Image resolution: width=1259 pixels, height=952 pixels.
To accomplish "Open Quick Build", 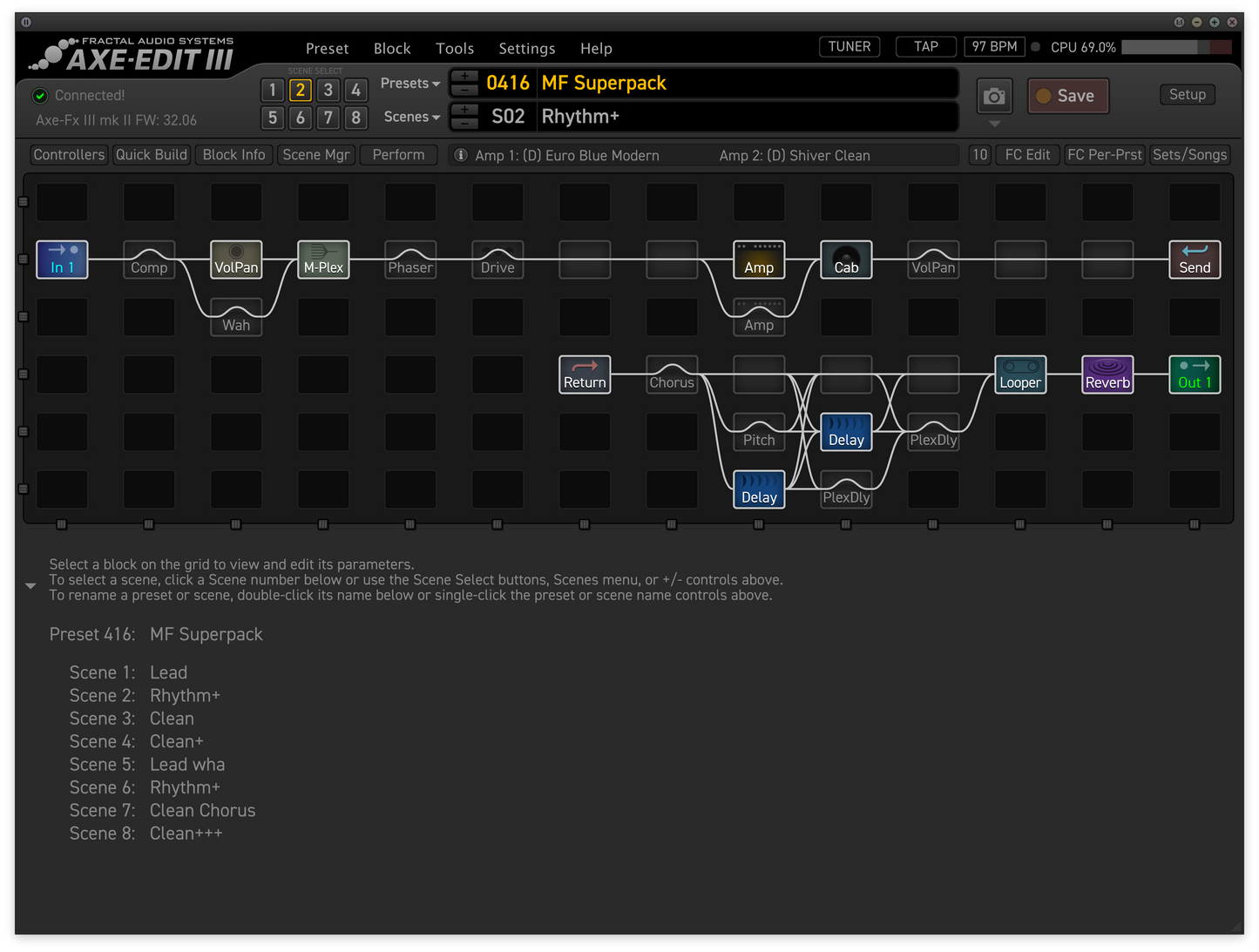I will [x=152, y=155].
